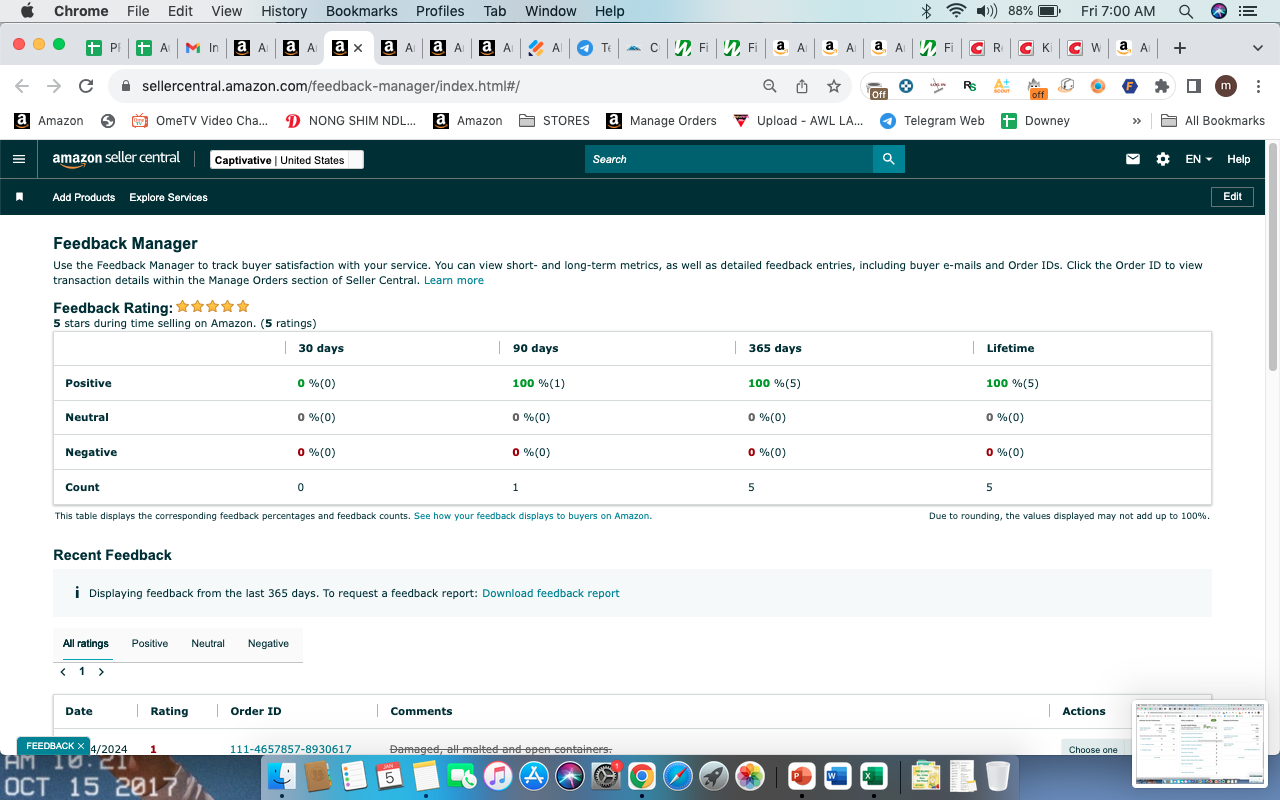Click the share icon in the address bar

coord(802,86)
